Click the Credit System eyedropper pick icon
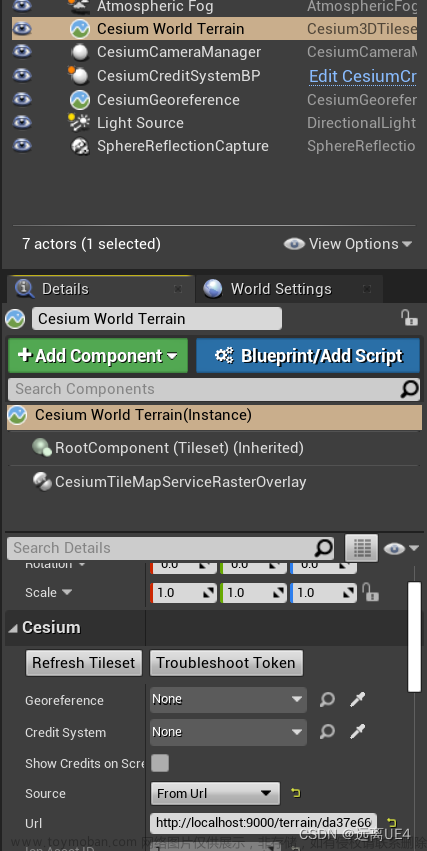Image resolution: width=427 pixels, height=851 pixels. pyautogui.click(x=357, y=732)
